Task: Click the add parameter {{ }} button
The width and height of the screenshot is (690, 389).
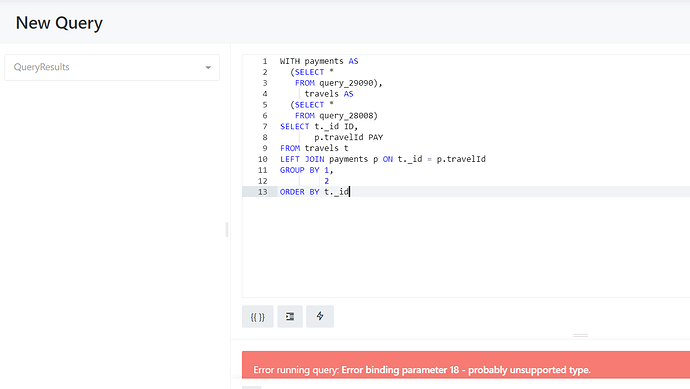Action: [x=257, y=316]
